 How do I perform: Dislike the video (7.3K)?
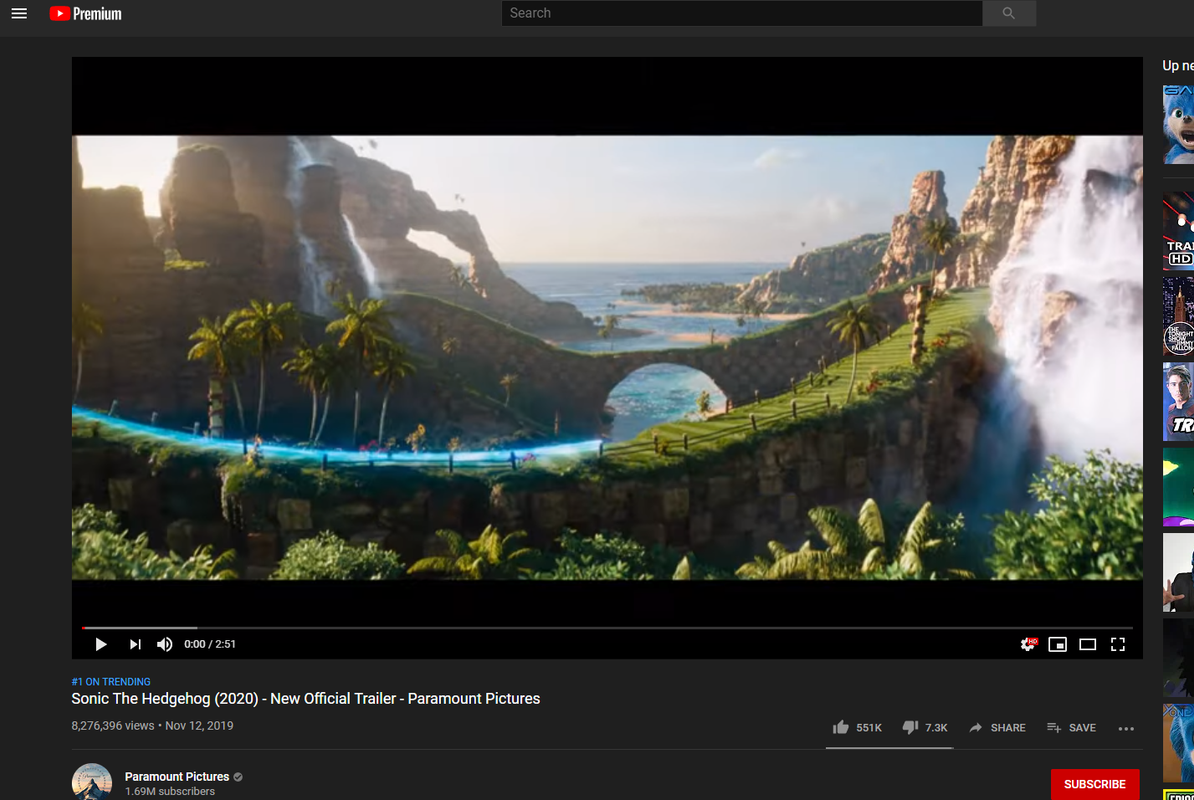[x=925, y=728]
